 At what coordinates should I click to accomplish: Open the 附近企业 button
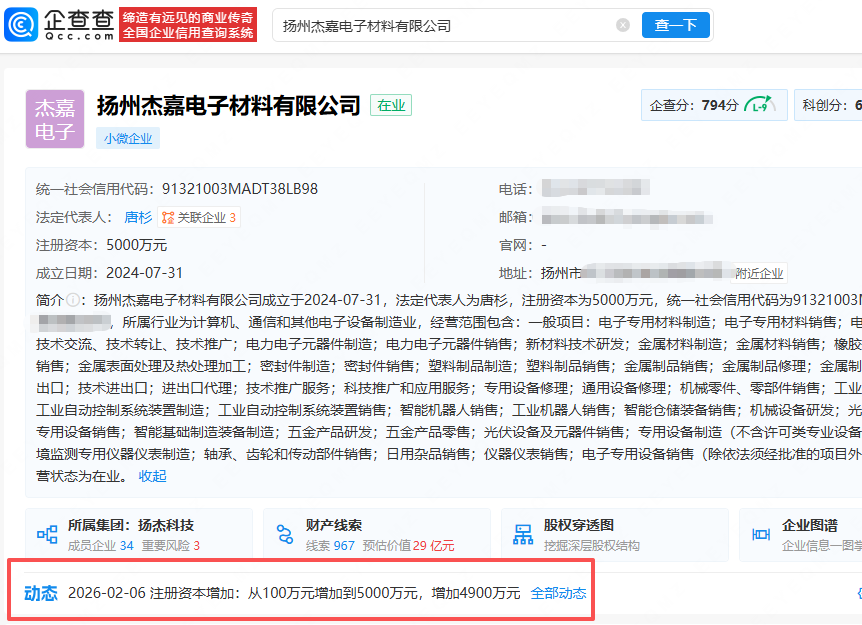point(759,273)
